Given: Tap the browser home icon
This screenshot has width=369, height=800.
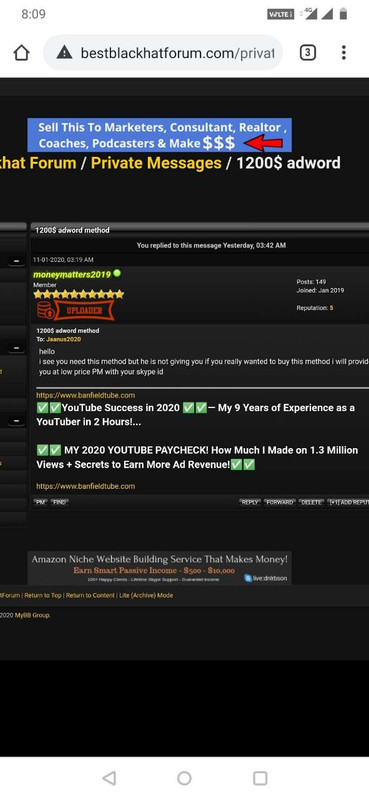Looking at the screenshot, I should coord(21,53).
